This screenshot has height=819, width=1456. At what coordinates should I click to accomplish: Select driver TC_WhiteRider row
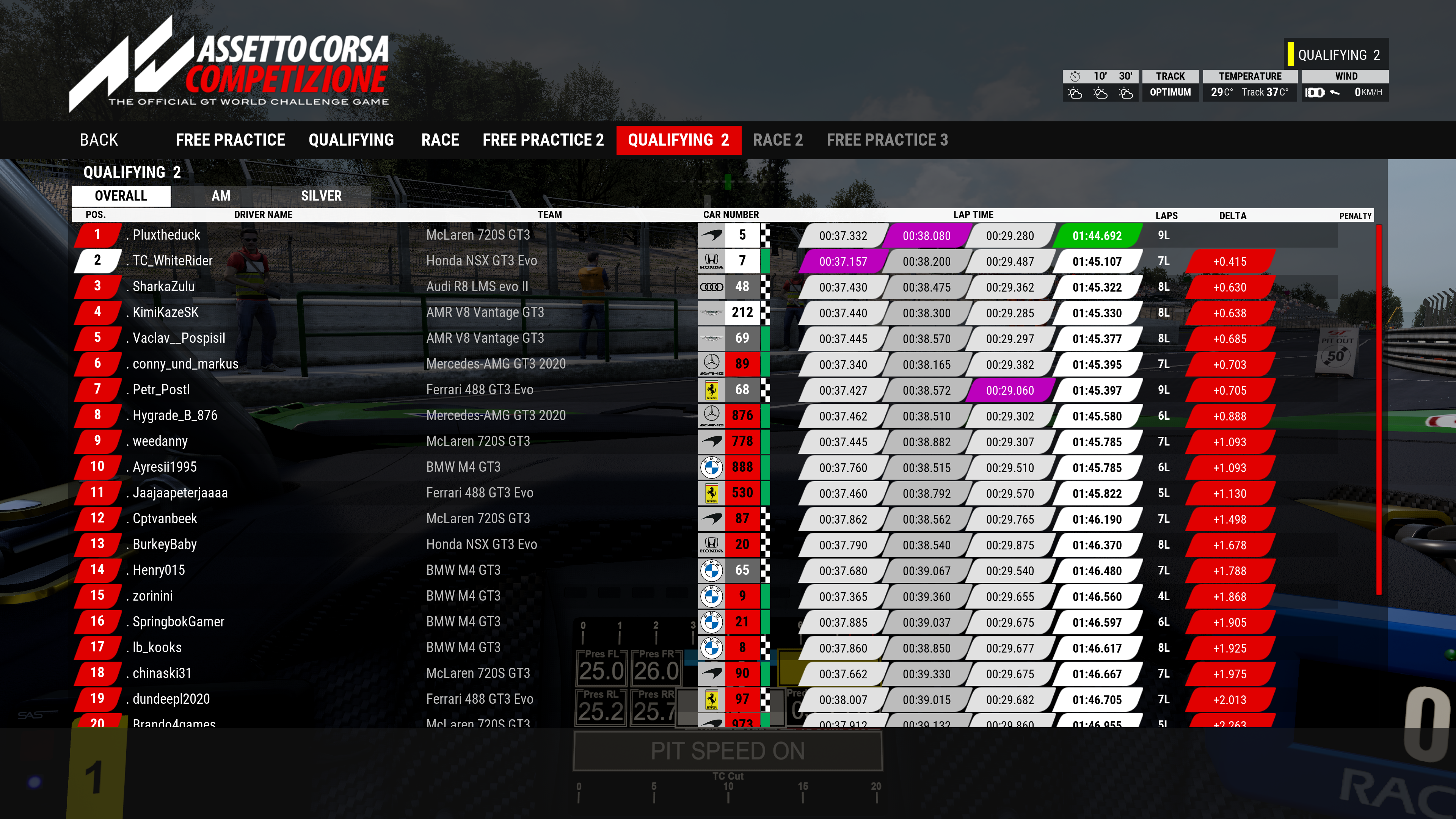(705, 261)
